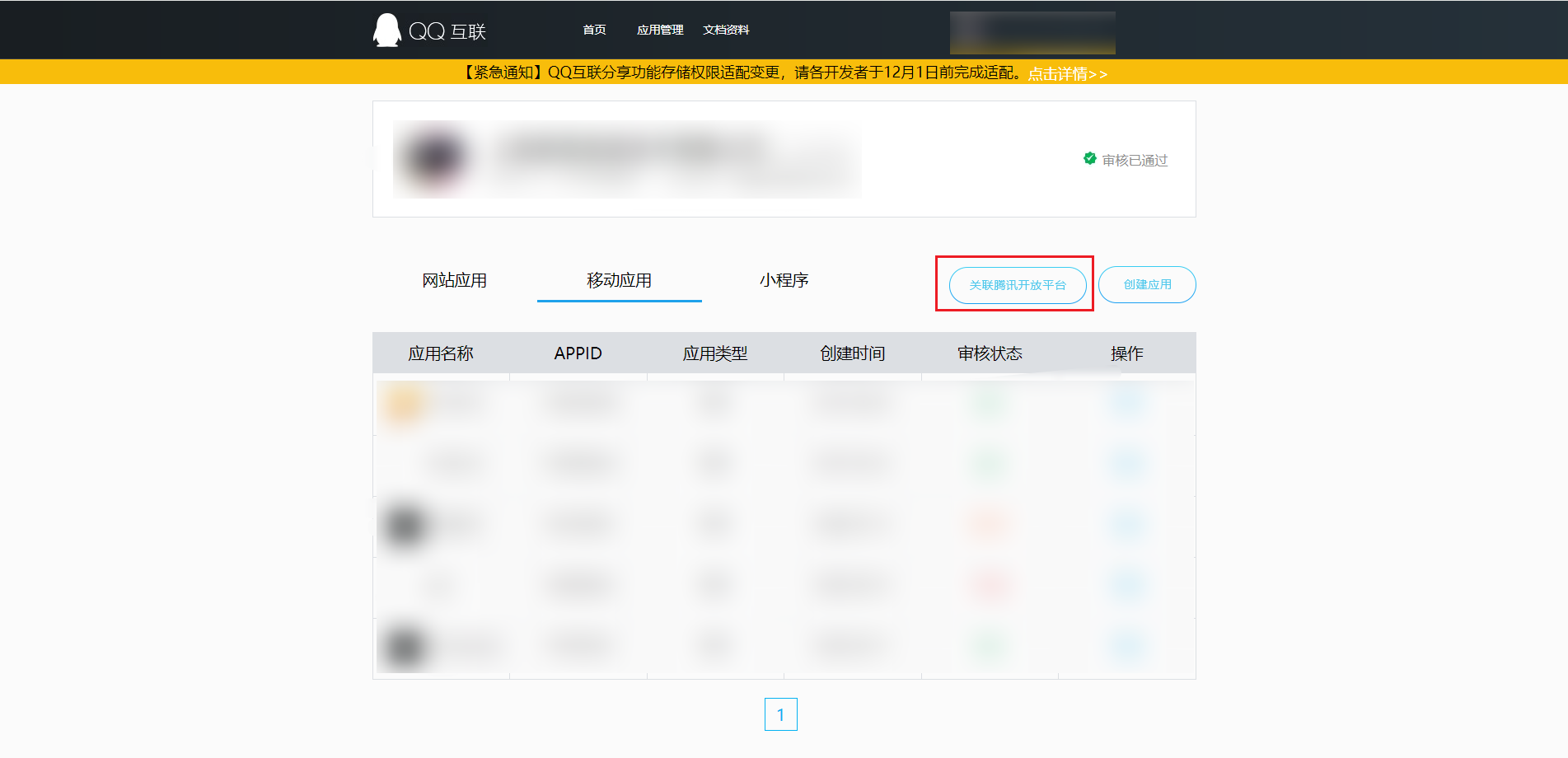Open the 文档资料 menu item

tap(727, 30)
